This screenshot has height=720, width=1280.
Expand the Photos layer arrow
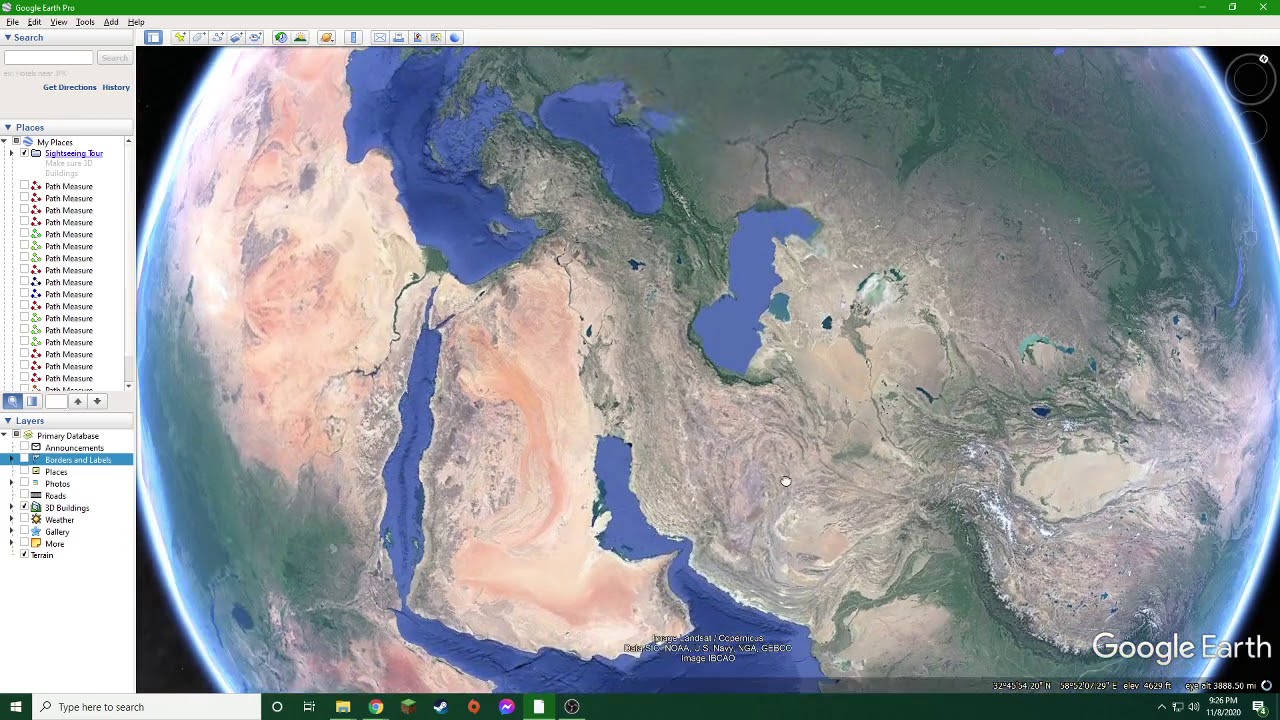[x=11, y=484]
